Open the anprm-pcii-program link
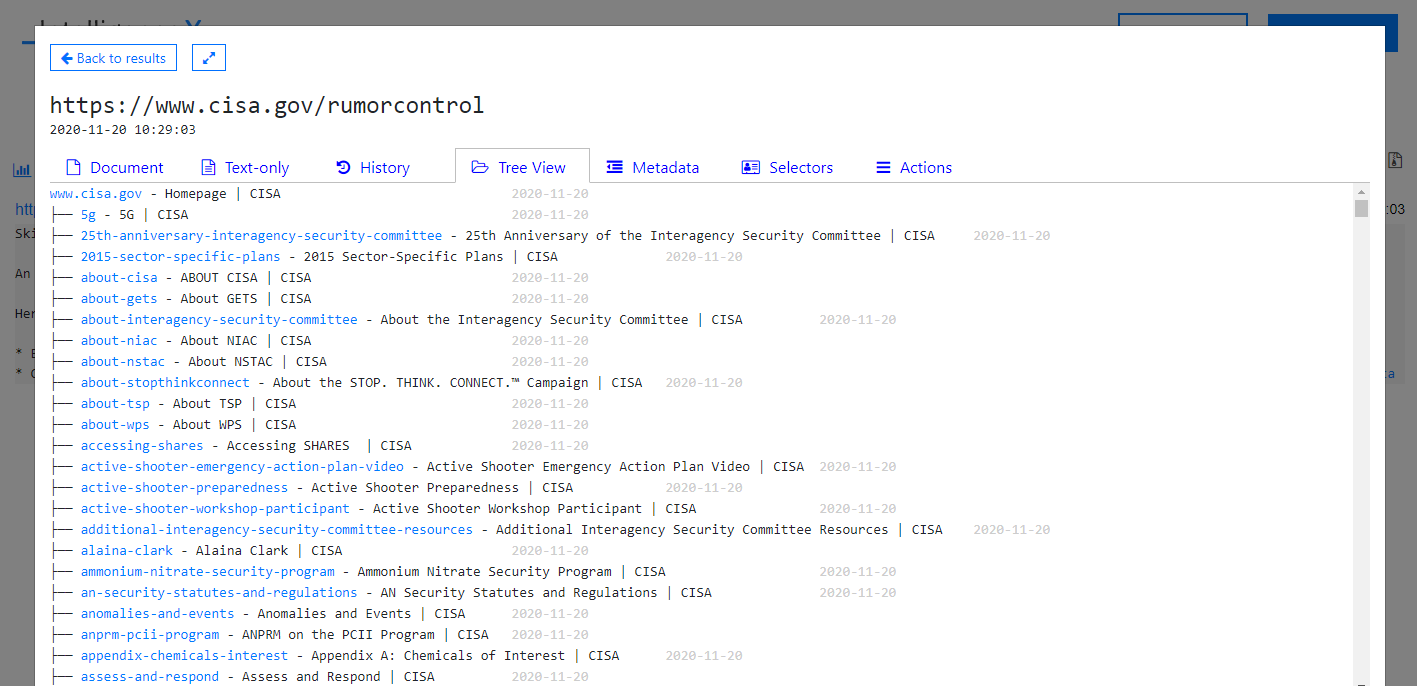1417x686 pixels. [150, 635]
